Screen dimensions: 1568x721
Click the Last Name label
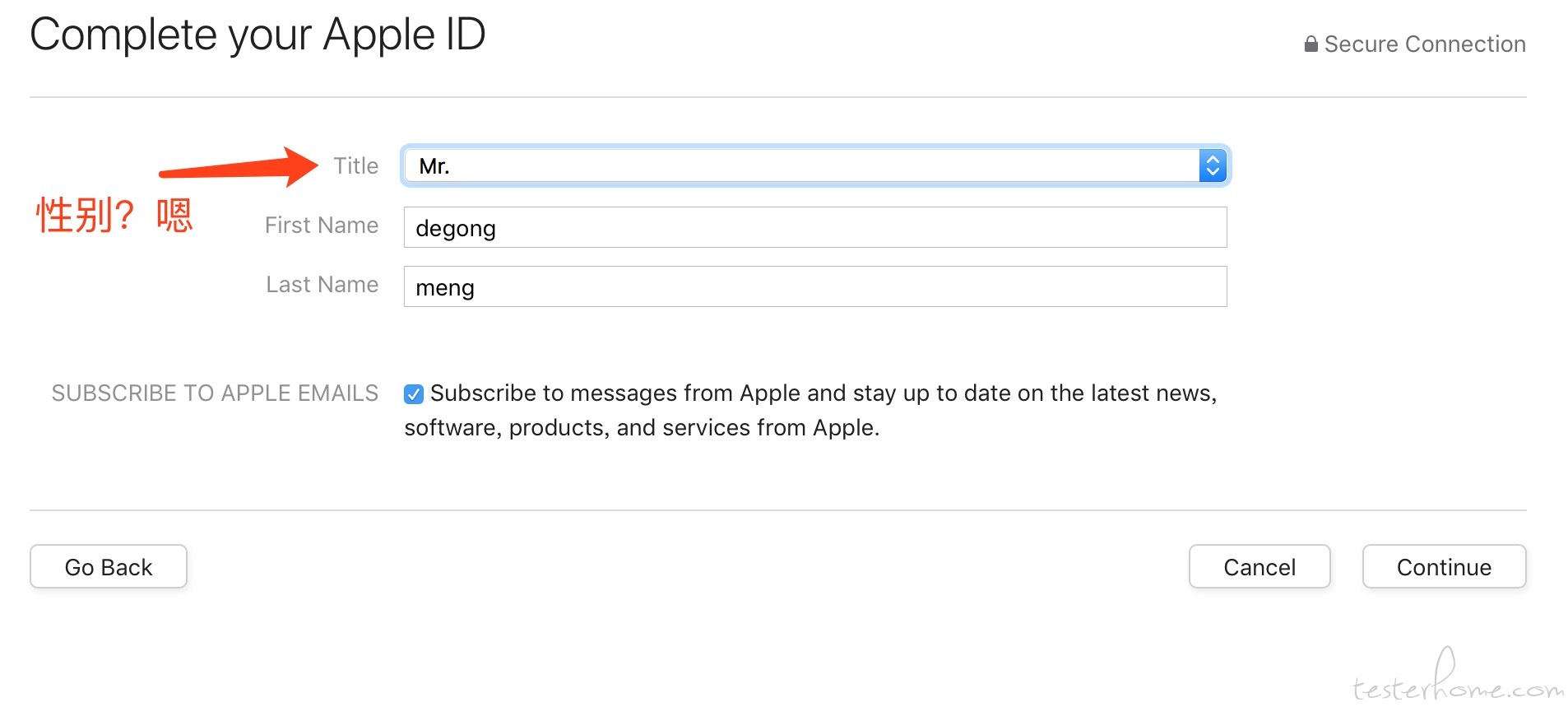pyautogui.click(x=322, y=285)
